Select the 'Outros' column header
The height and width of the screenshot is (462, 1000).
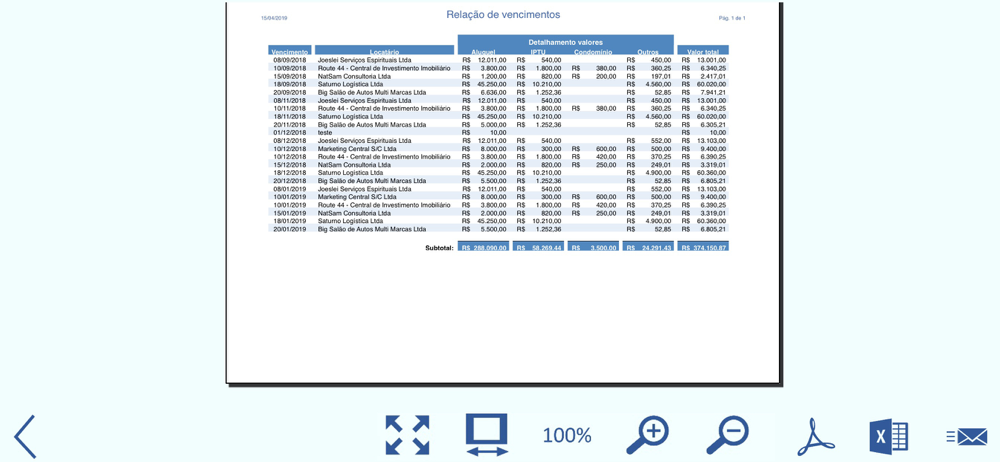647,52
